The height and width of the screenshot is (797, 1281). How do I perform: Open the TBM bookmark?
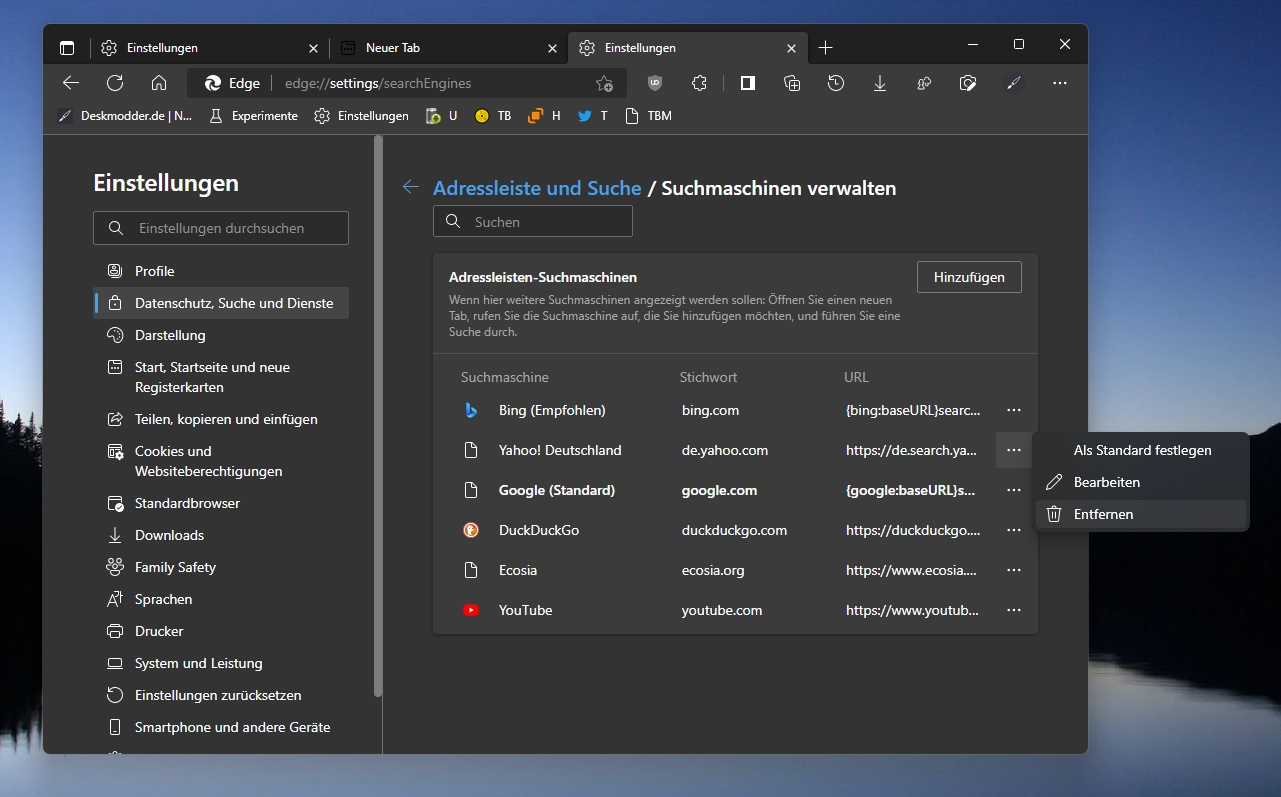[648, 116]
